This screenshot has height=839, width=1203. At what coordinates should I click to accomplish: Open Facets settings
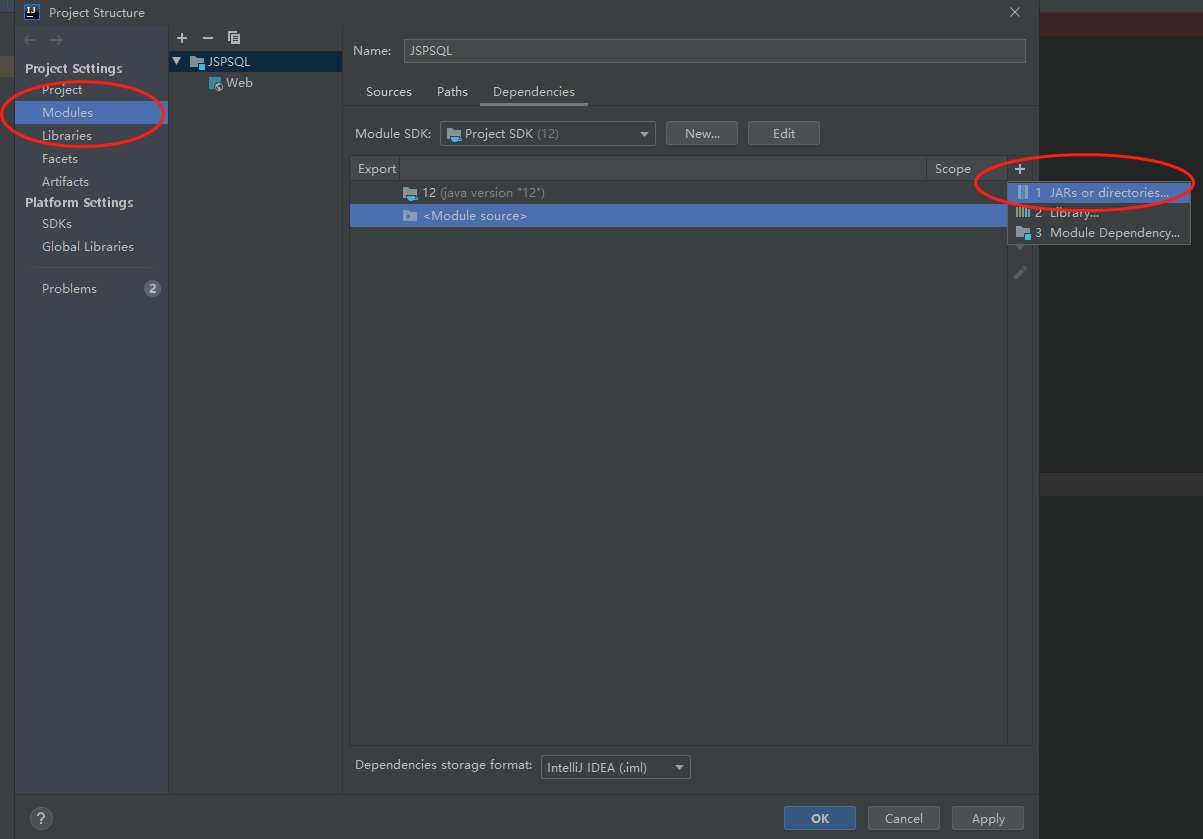pos(59,159)
